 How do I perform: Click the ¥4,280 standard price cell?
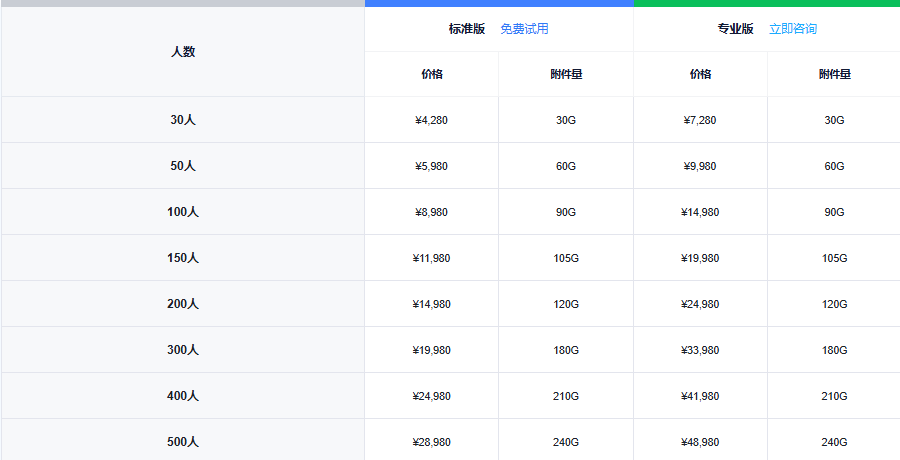[432, 121]
